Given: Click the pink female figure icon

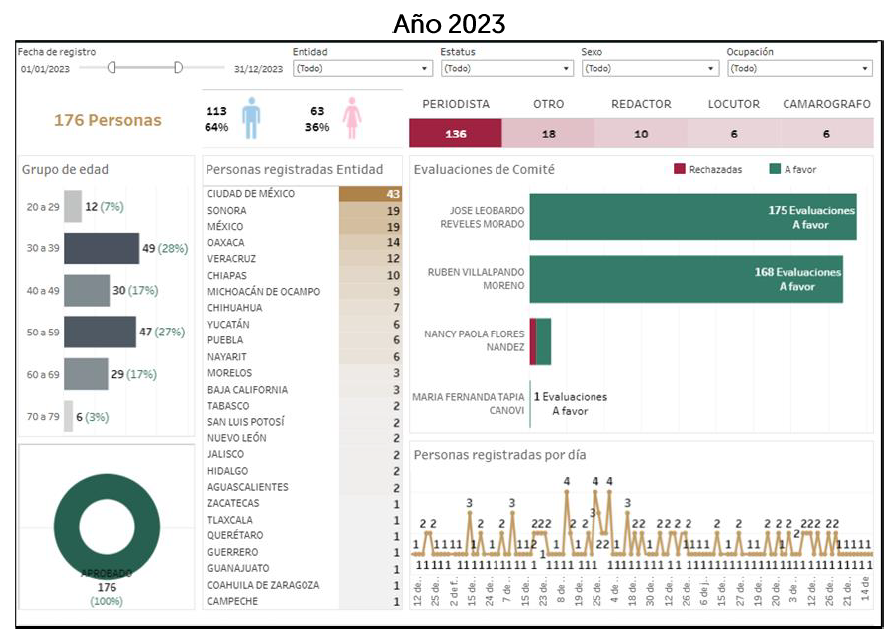Looking at the screenshot, I should tap(351, 118).
